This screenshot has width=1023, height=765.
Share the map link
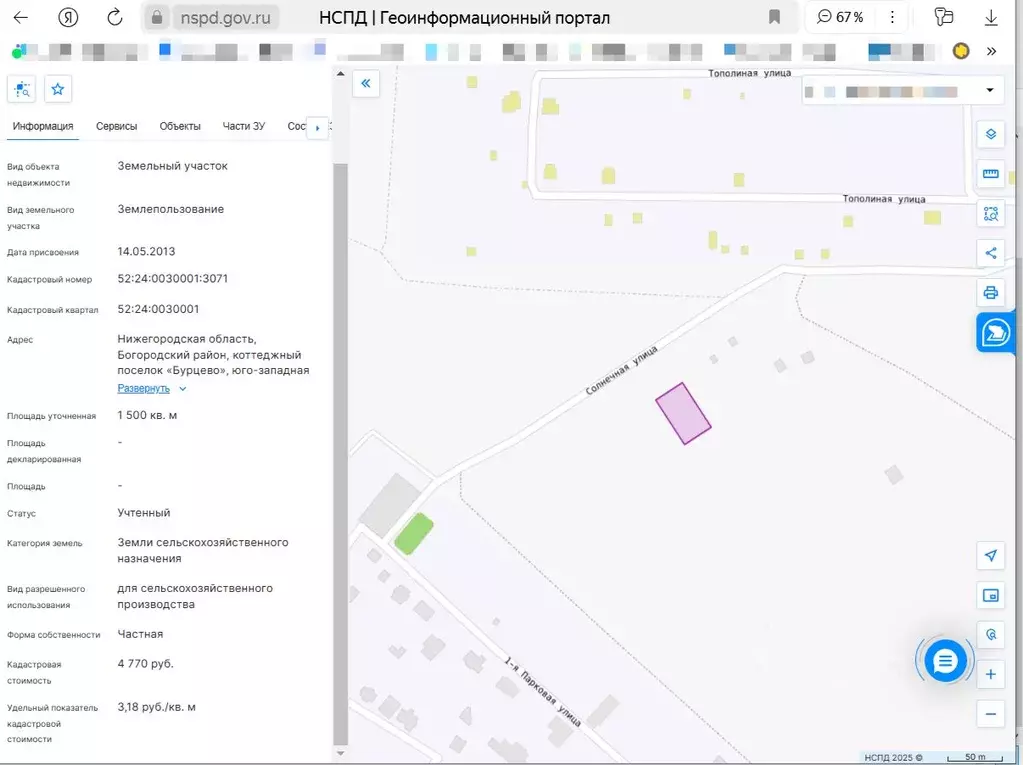(990, 253)
